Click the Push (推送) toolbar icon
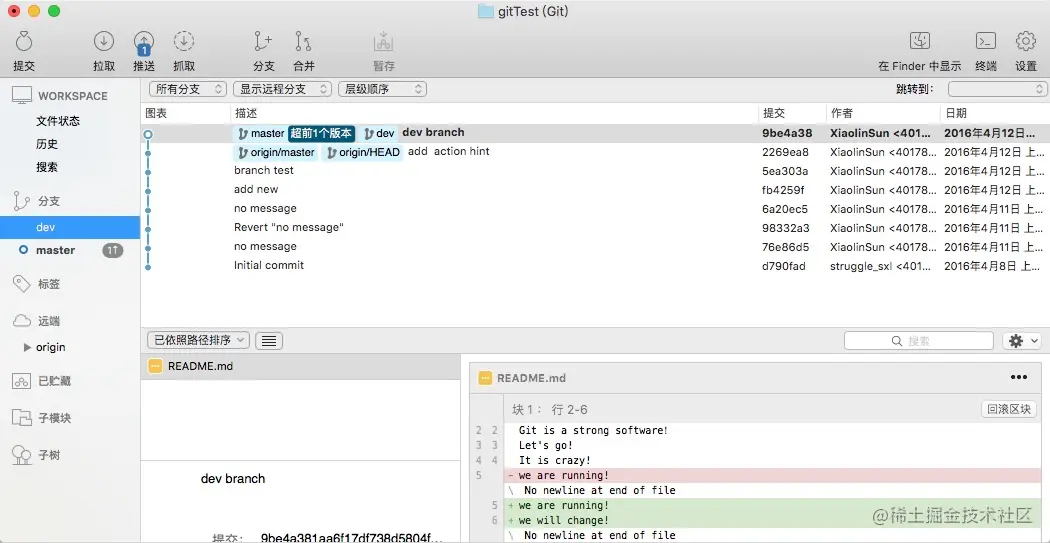1050x543 pixels. click(144, 43)
